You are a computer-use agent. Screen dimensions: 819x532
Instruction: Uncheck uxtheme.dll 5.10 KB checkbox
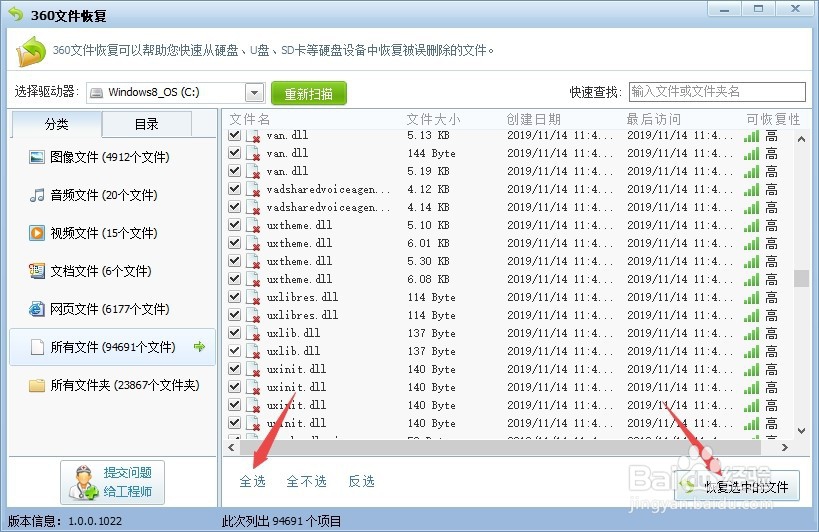235,224
